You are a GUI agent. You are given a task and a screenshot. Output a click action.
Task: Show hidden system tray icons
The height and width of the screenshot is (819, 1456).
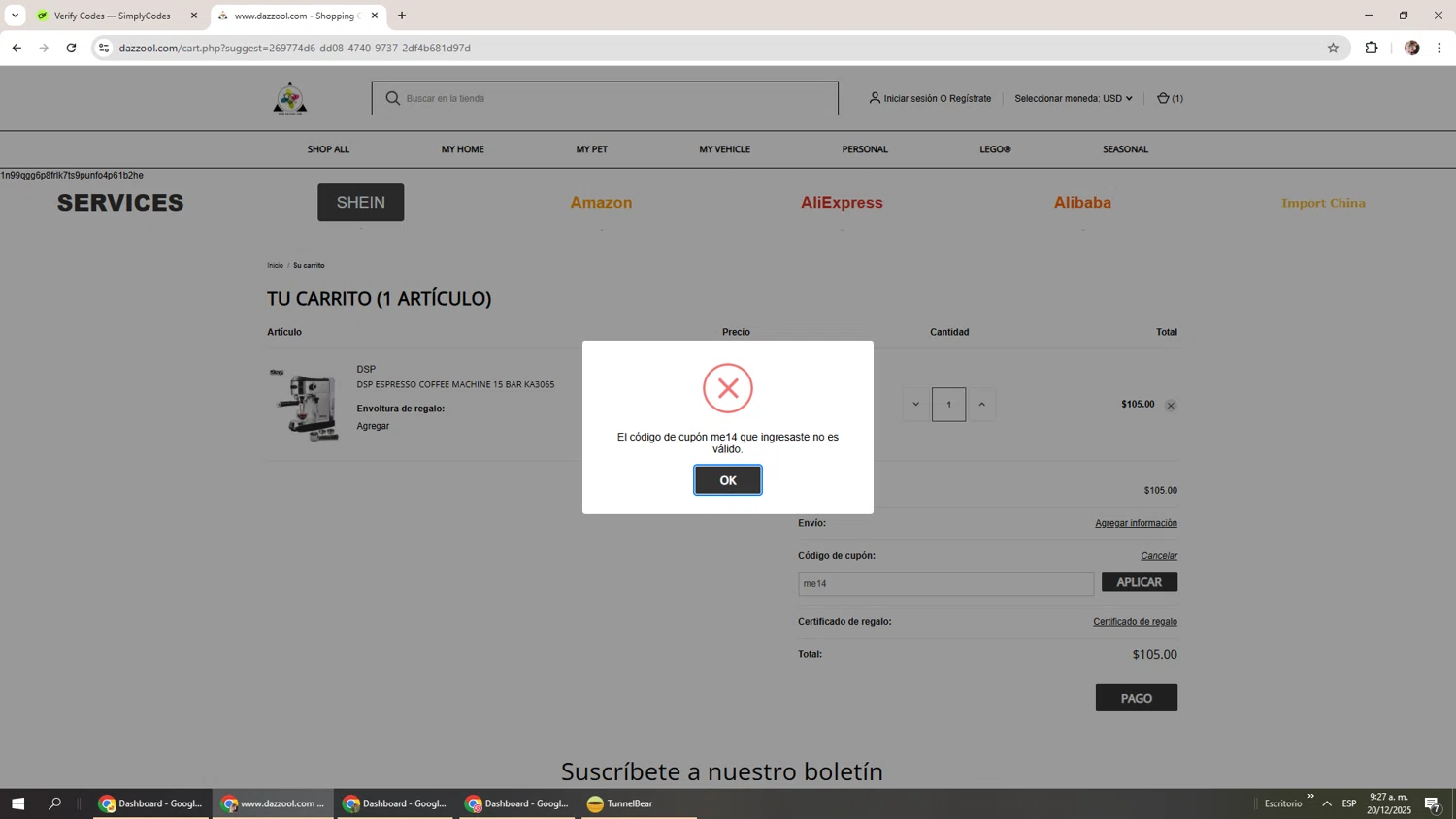tap(1327, 803)
